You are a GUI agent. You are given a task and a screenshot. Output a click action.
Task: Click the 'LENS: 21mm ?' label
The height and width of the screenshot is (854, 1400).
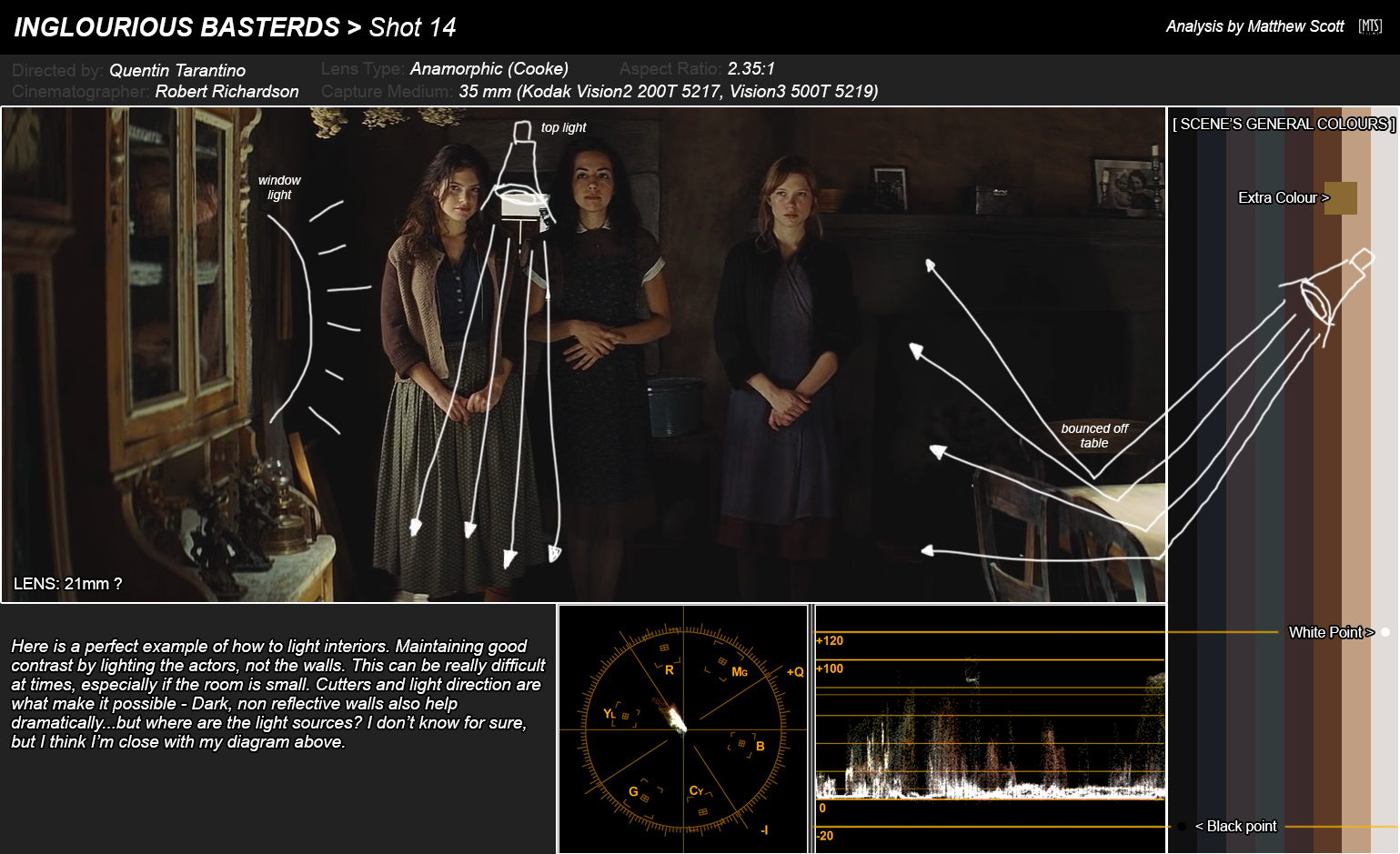coord(68,584)
